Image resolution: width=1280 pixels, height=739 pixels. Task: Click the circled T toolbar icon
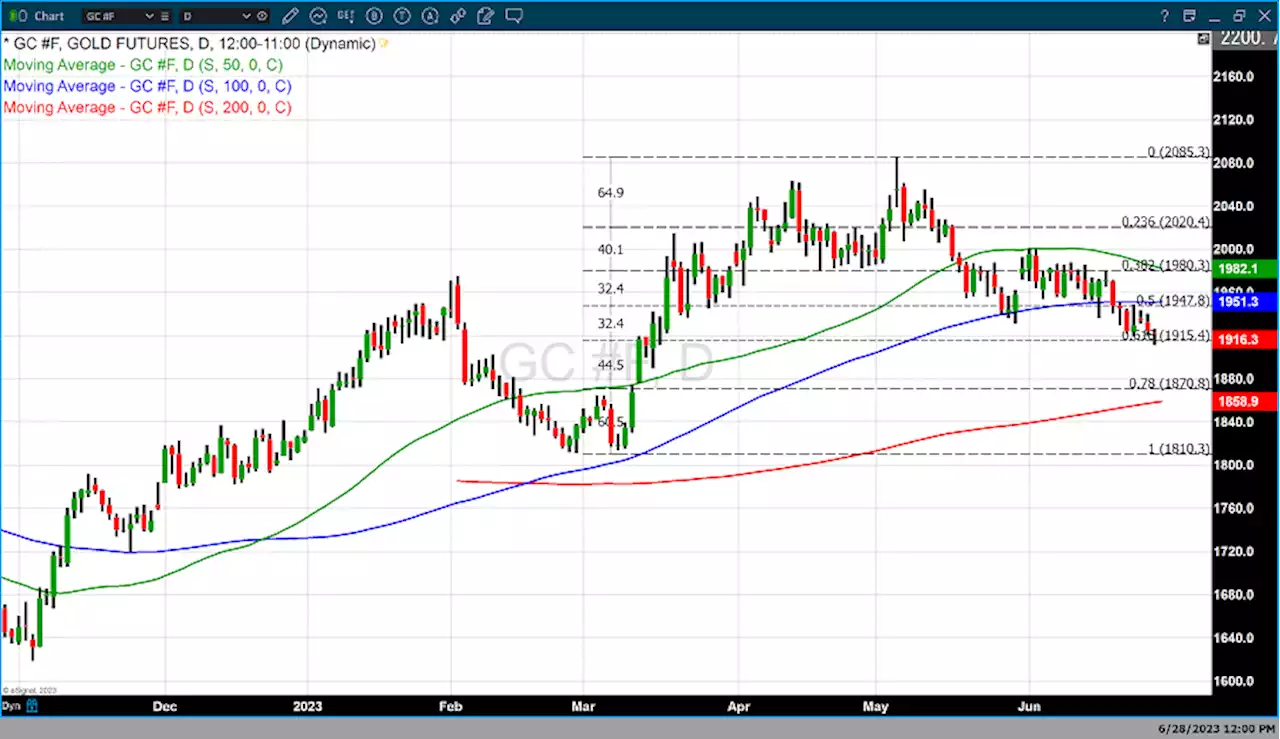point(402,16)
